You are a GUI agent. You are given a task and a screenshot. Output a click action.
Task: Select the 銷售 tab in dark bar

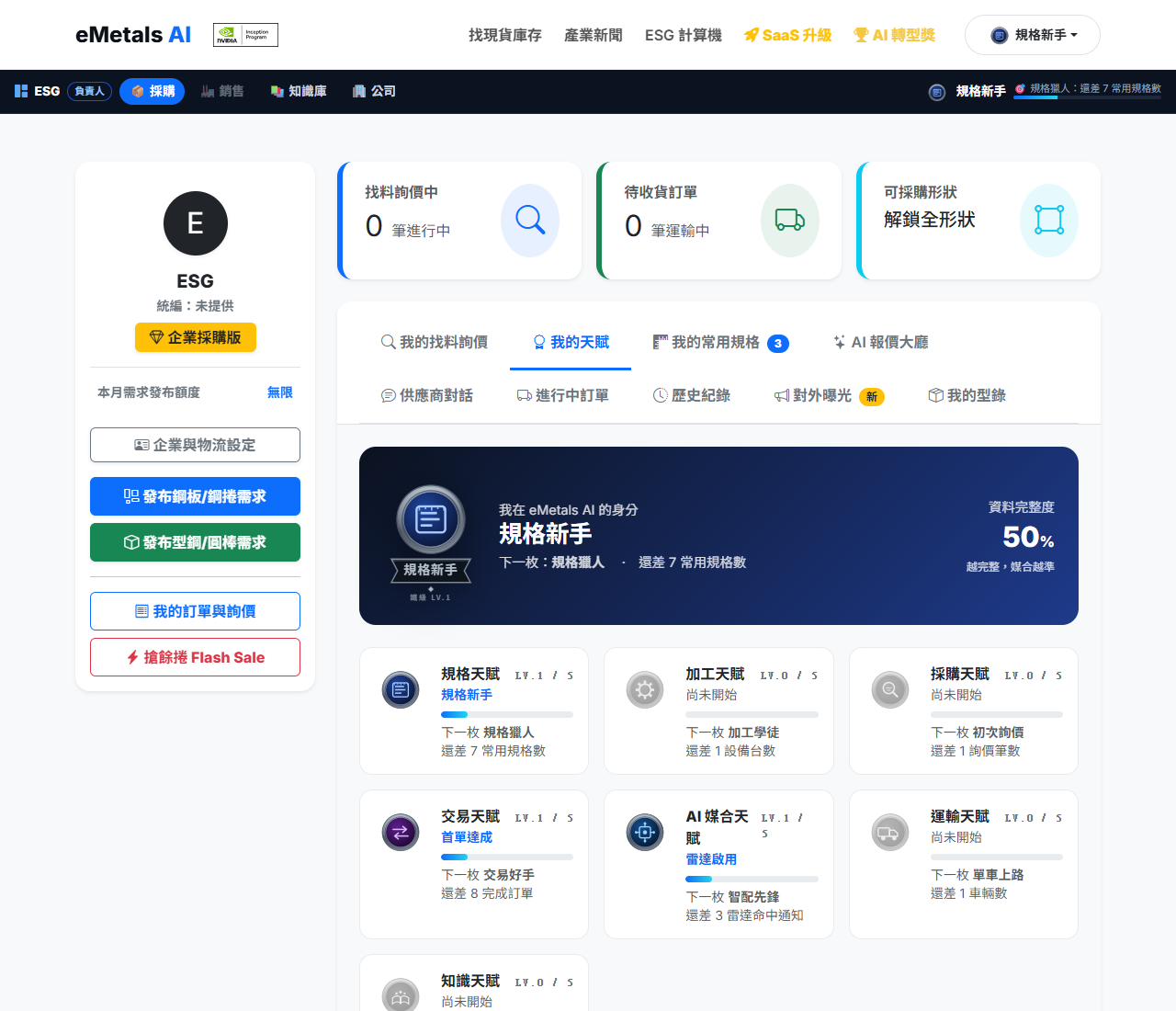(222, 91)
